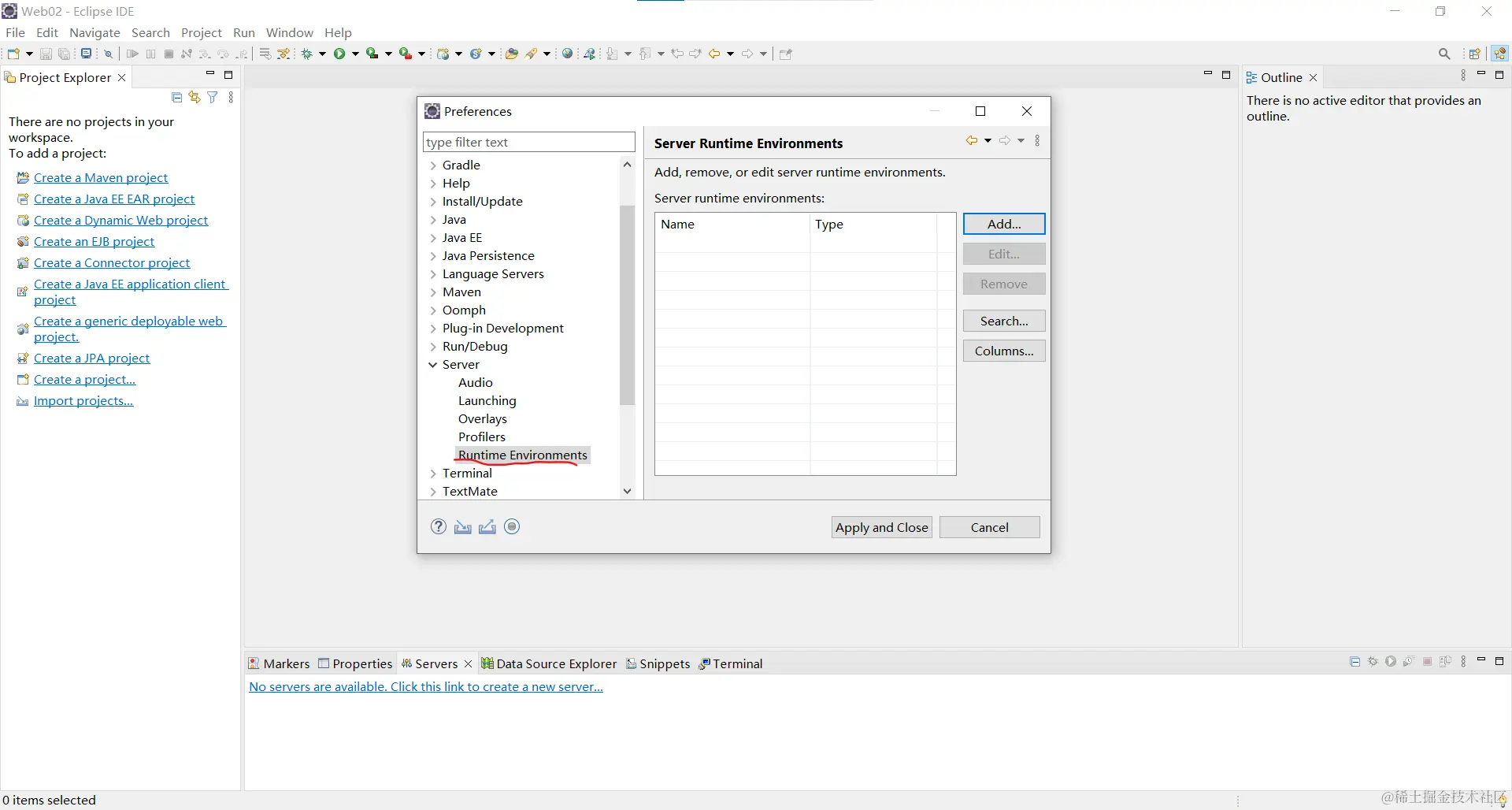The image size is (1512, 810).
Task: Click the Columns... button
Action: coord(1004,351)
